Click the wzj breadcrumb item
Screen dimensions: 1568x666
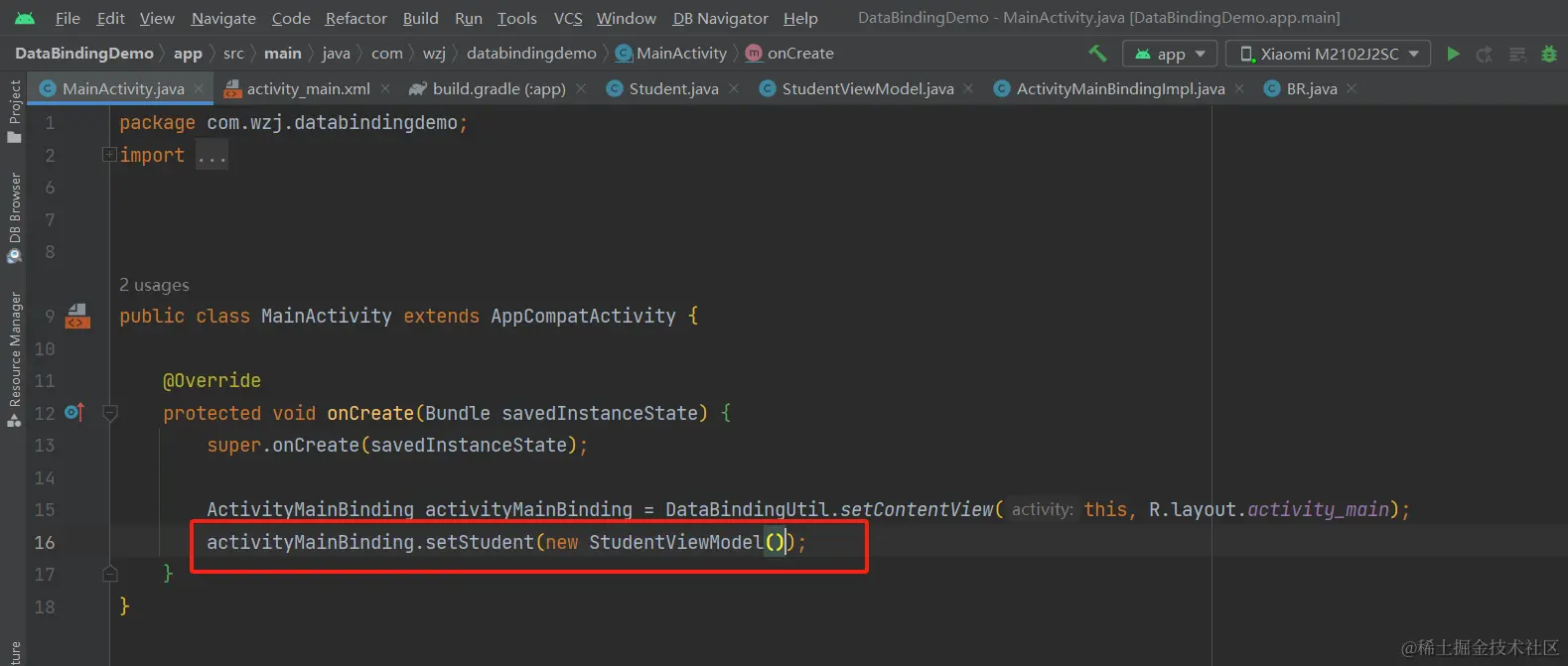[x=434, y=54]
